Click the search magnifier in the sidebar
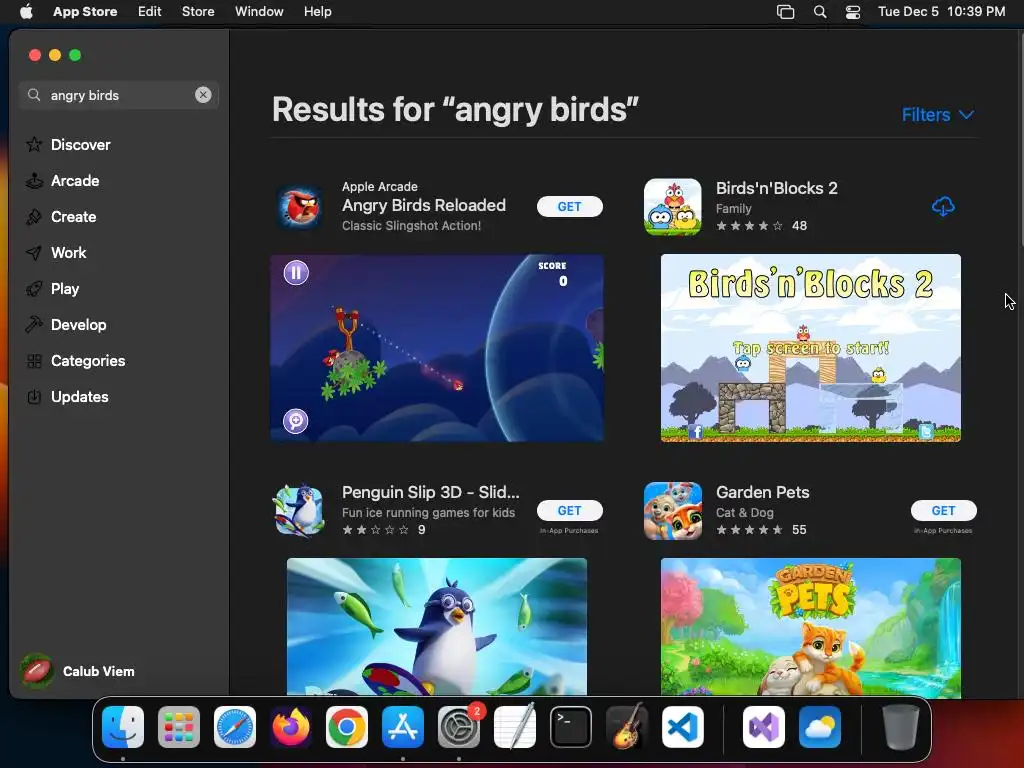The image size is (1024, 768). [34, 95]
